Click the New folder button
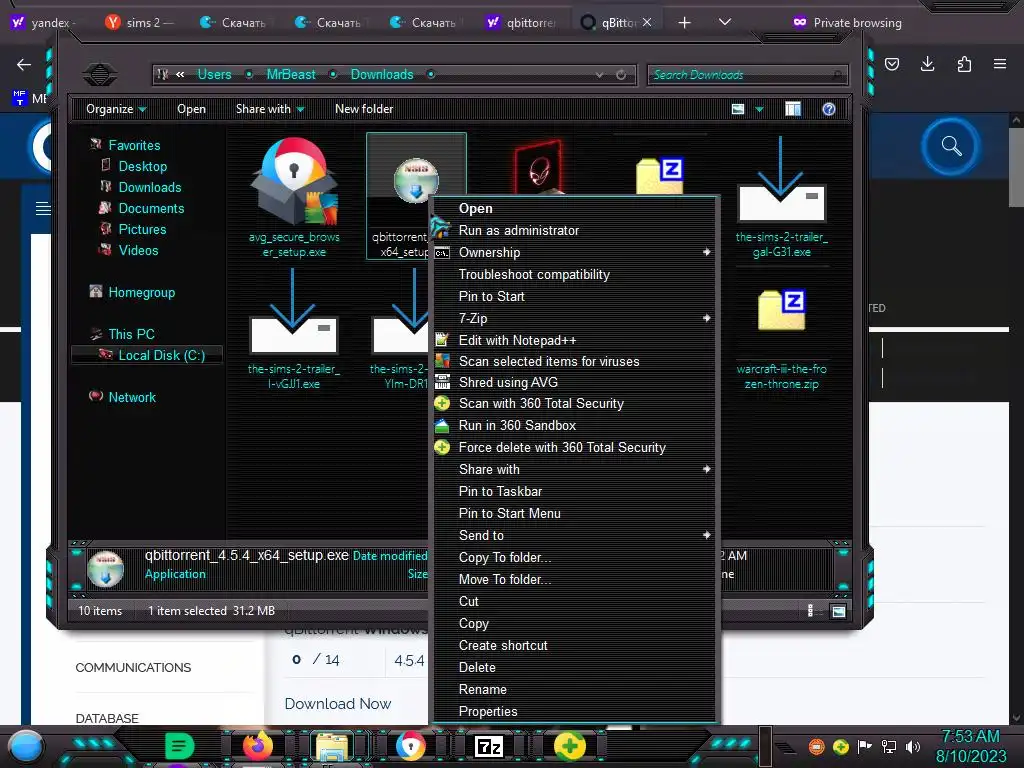Viewport: 1024px width, 768px height. coord(364,109)
